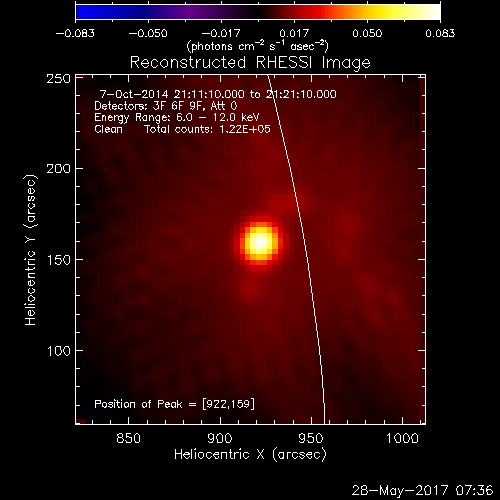Click the 'Total counts: 1.22E+05' text

pos(207,129)
